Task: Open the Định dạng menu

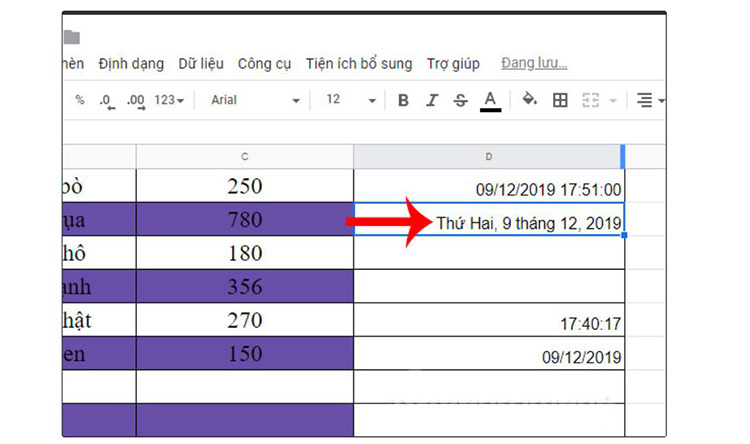Action: pyautogui.click(x=131, y=64)
